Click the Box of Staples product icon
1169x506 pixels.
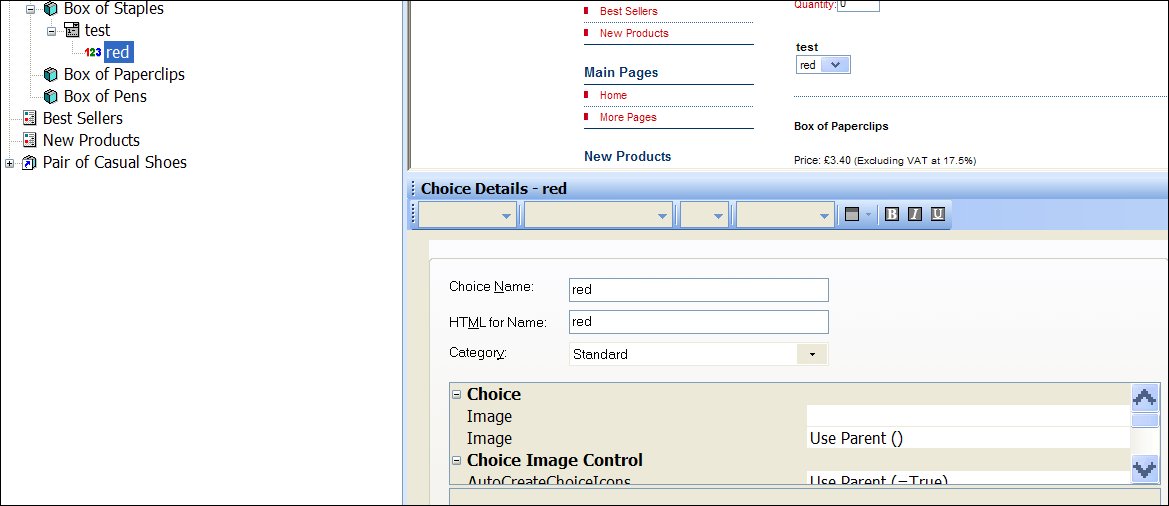[50, 9]
